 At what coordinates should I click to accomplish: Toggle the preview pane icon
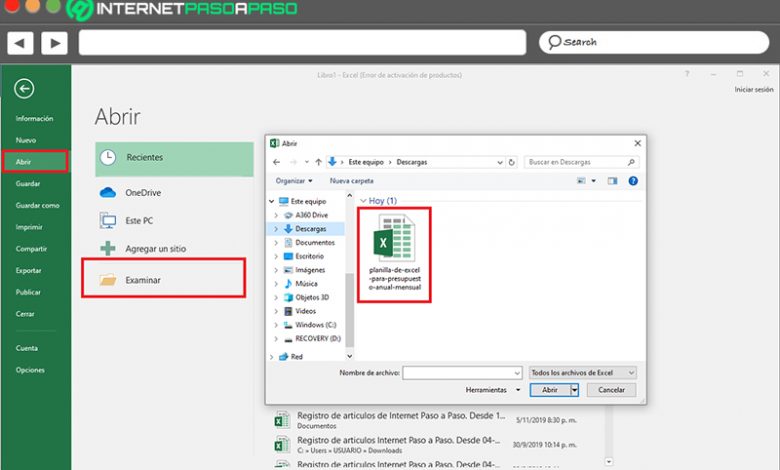pyautogui.click(x=612, y=181)
